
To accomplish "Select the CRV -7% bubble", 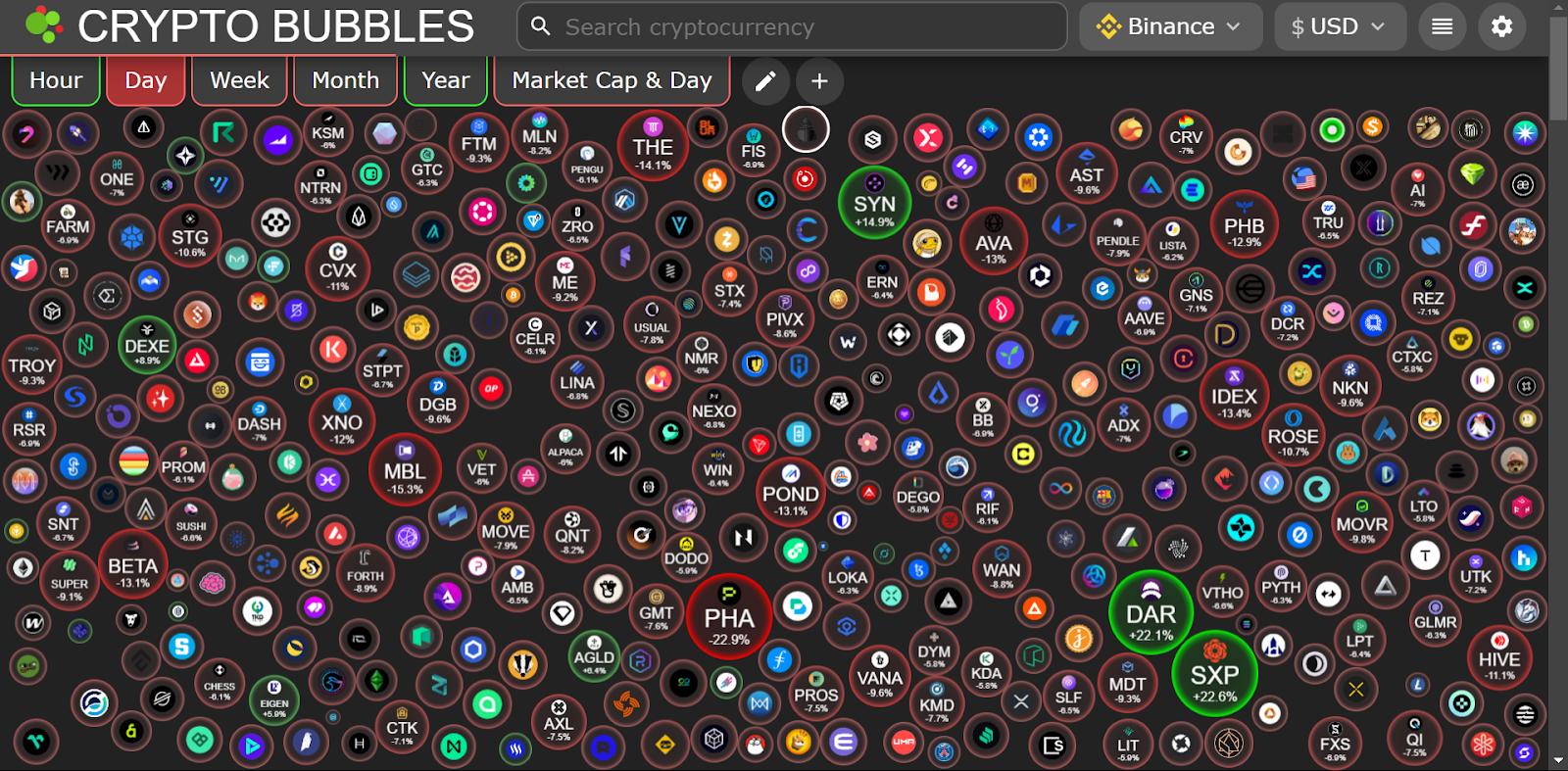I will pos(1186,136).
